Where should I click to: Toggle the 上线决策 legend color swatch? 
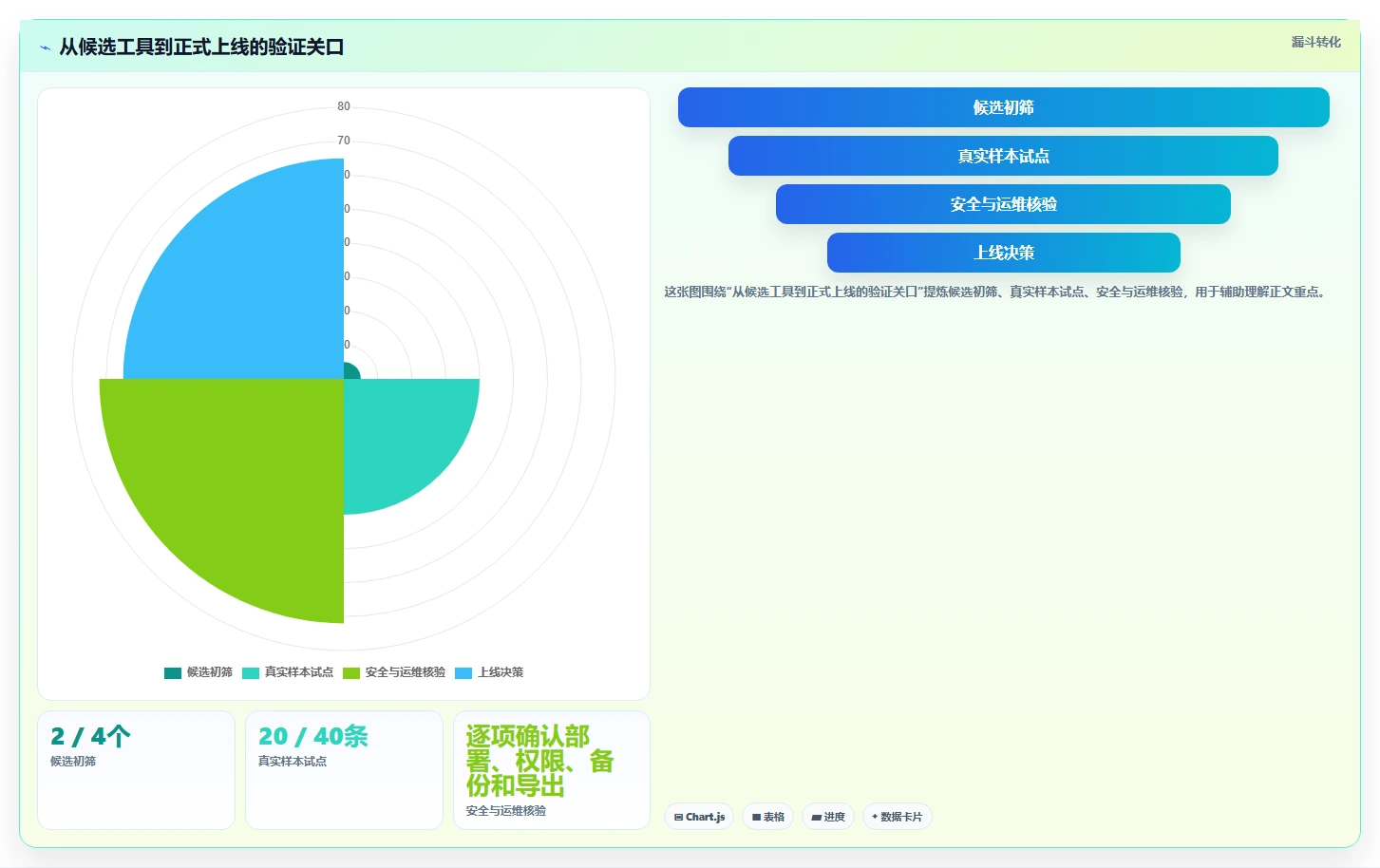click(463, 672)
